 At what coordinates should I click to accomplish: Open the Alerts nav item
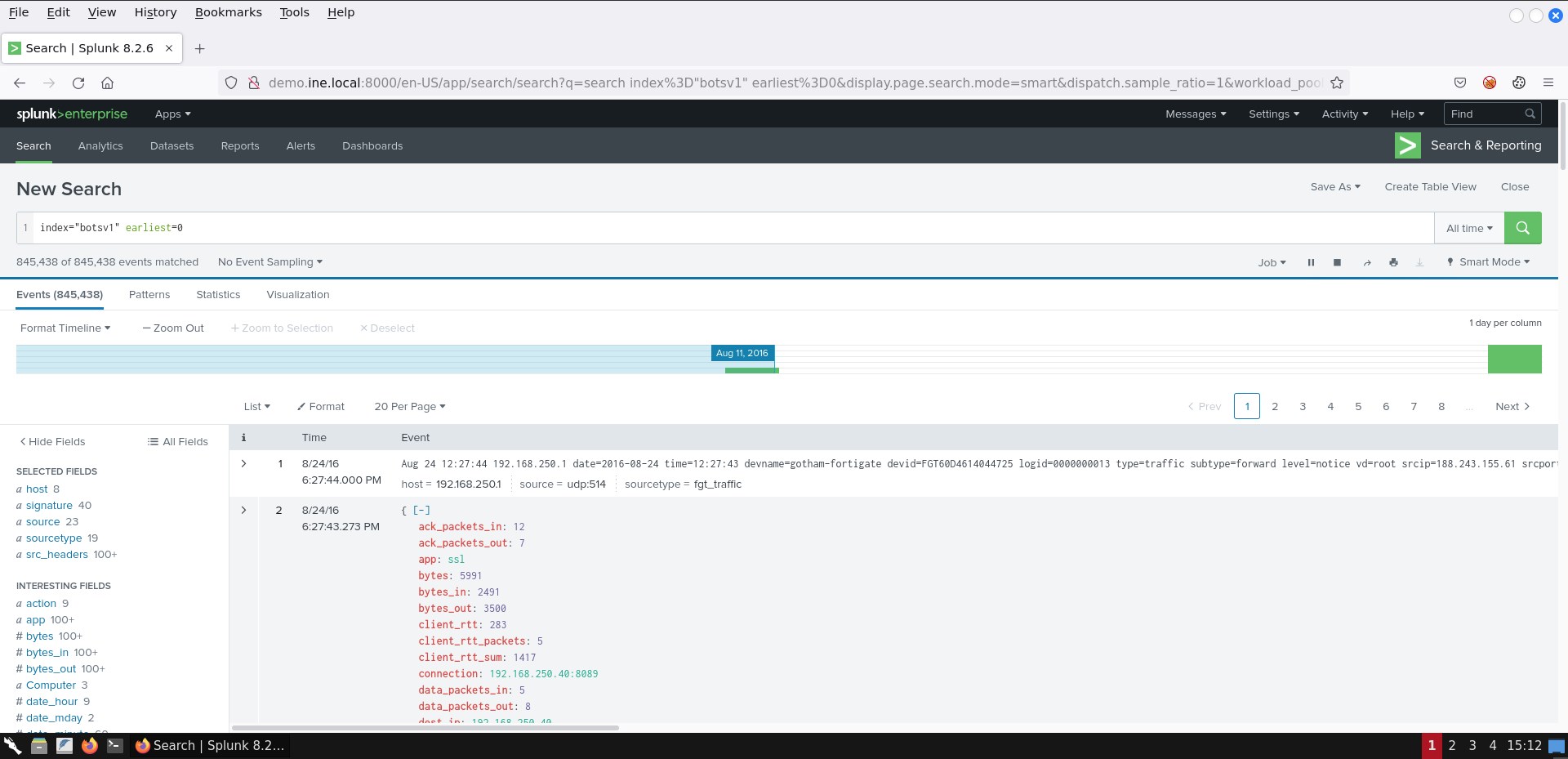301,145
